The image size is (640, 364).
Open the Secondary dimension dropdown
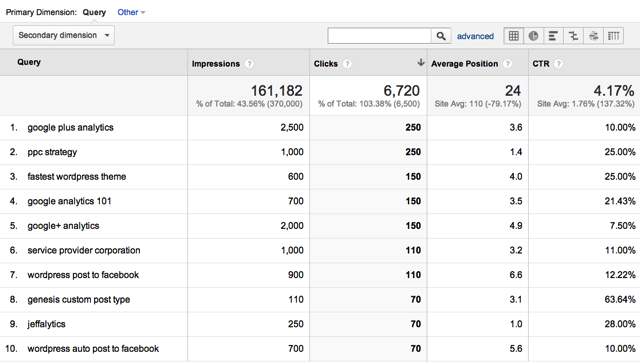(64, 36)
